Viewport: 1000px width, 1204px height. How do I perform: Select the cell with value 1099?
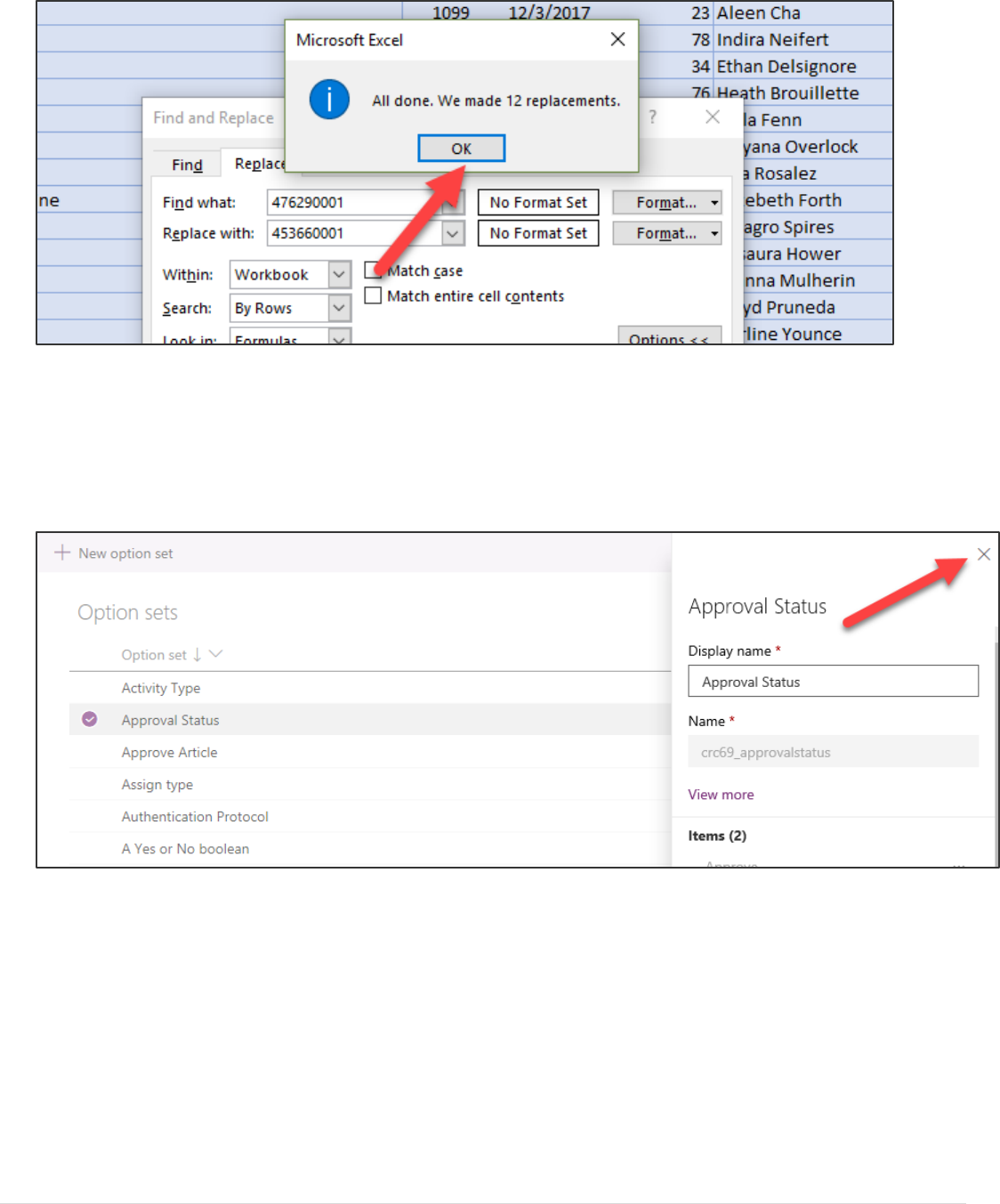pyautogui.click(x=450, y=13)
